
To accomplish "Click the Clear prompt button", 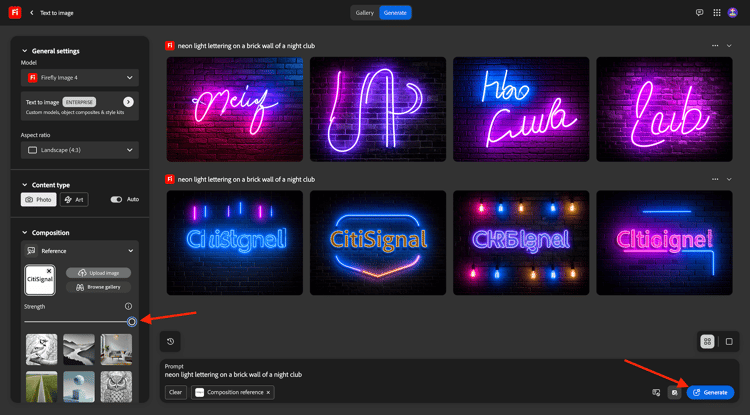I will coord(175,393).
